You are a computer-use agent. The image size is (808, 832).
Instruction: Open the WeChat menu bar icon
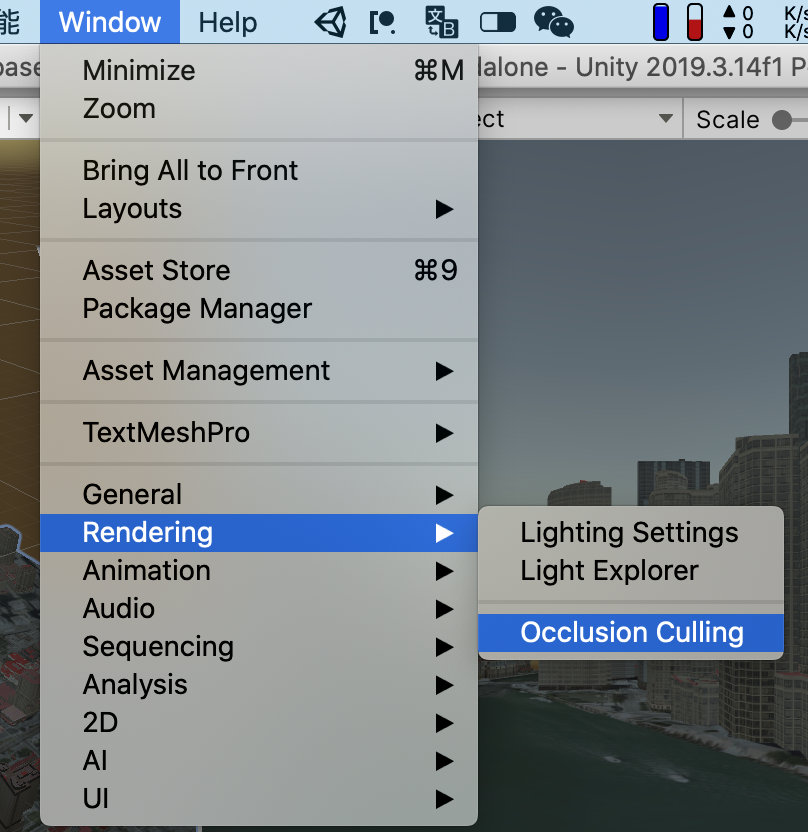(x=553, y=22)
